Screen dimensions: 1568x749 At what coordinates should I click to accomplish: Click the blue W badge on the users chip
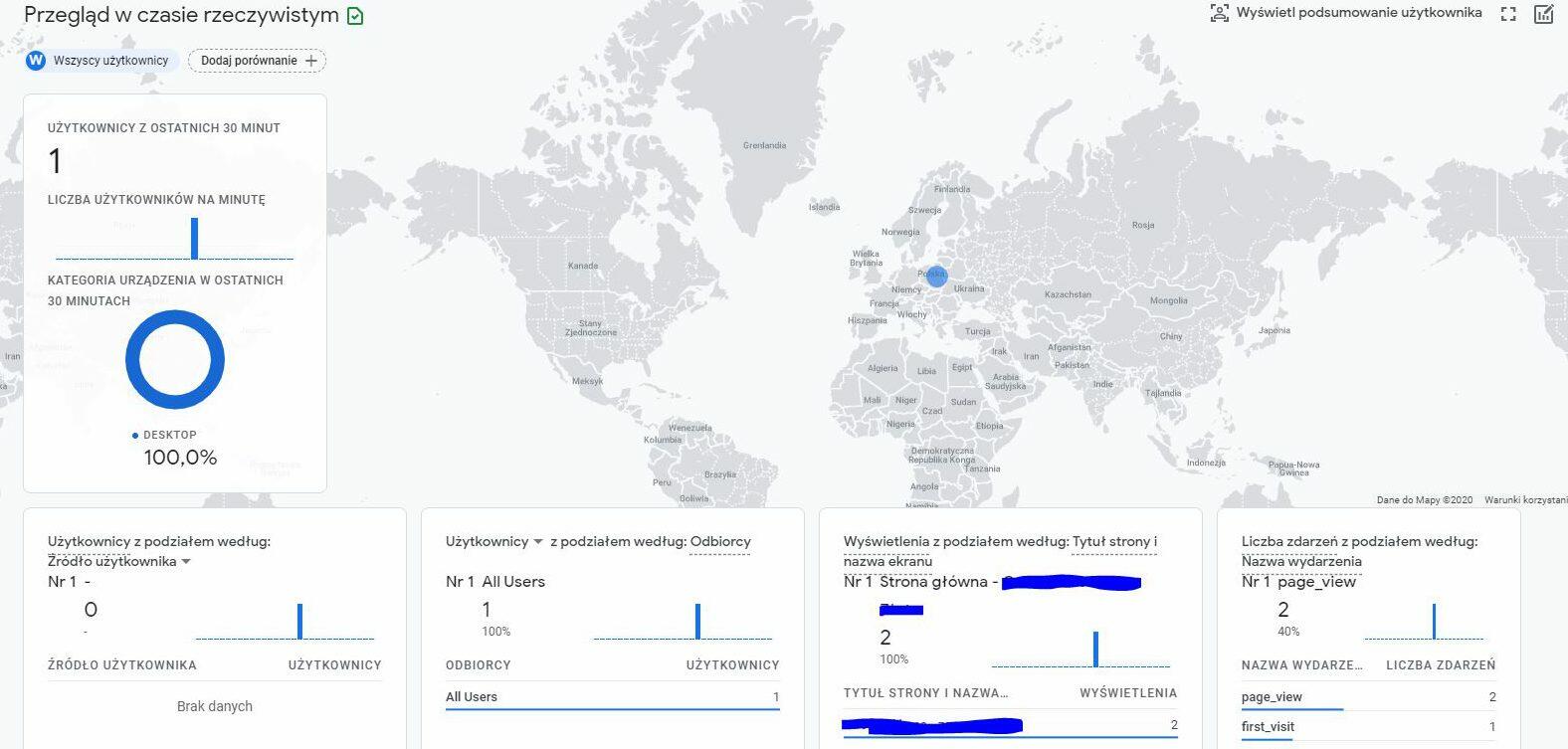tap(36, 61)
